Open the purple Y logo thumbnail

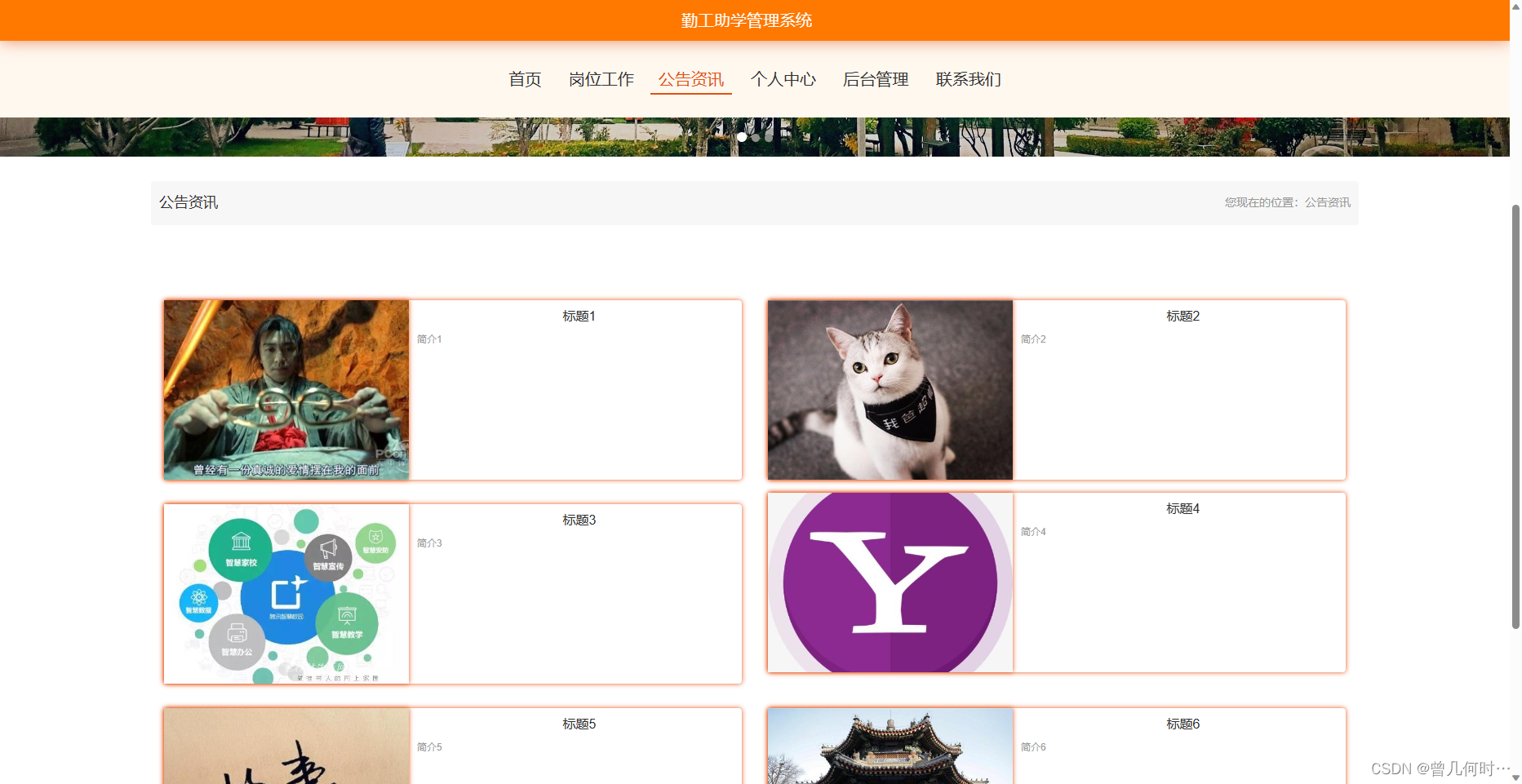[890, 582]
